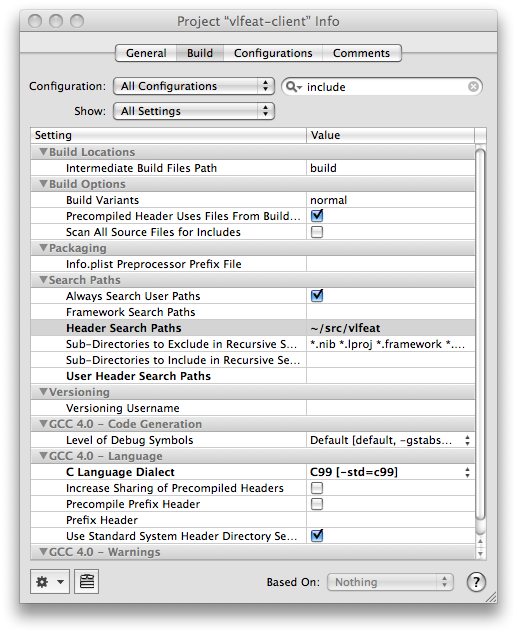Click the include search input field
This screenshot has width=517, height=633.
click(x=381, y=87)
